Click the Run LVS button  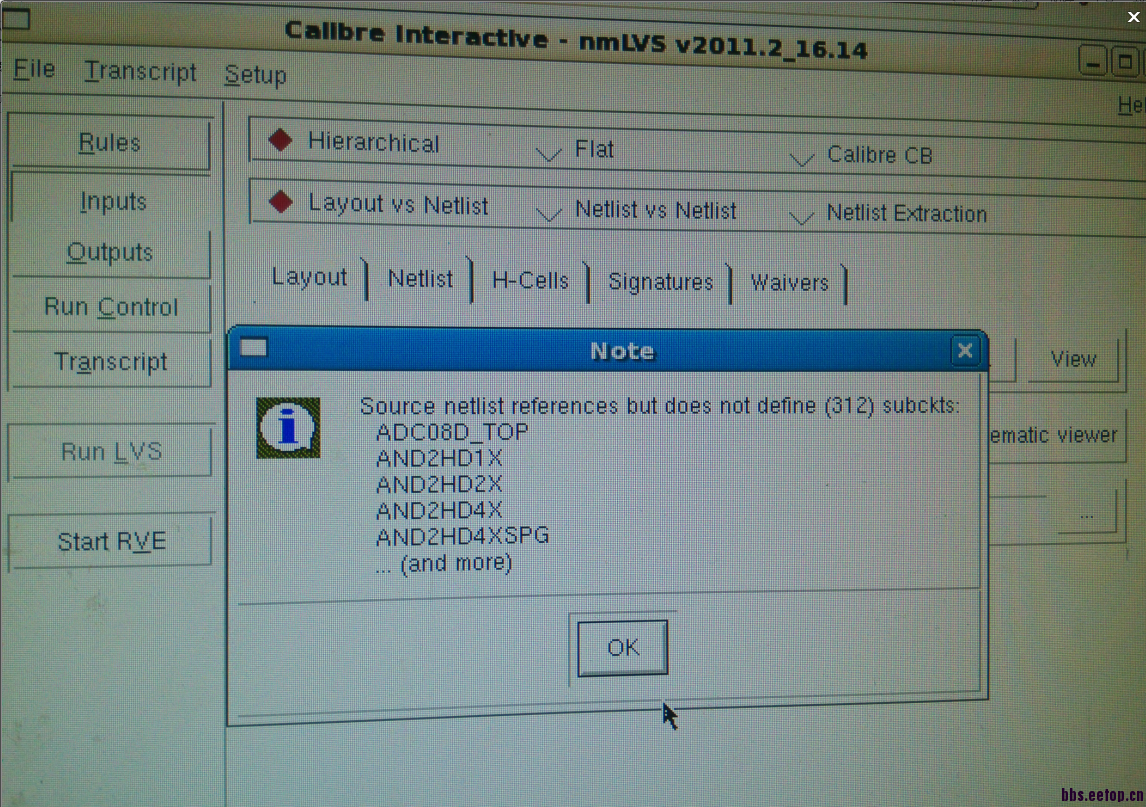[111, 452]
